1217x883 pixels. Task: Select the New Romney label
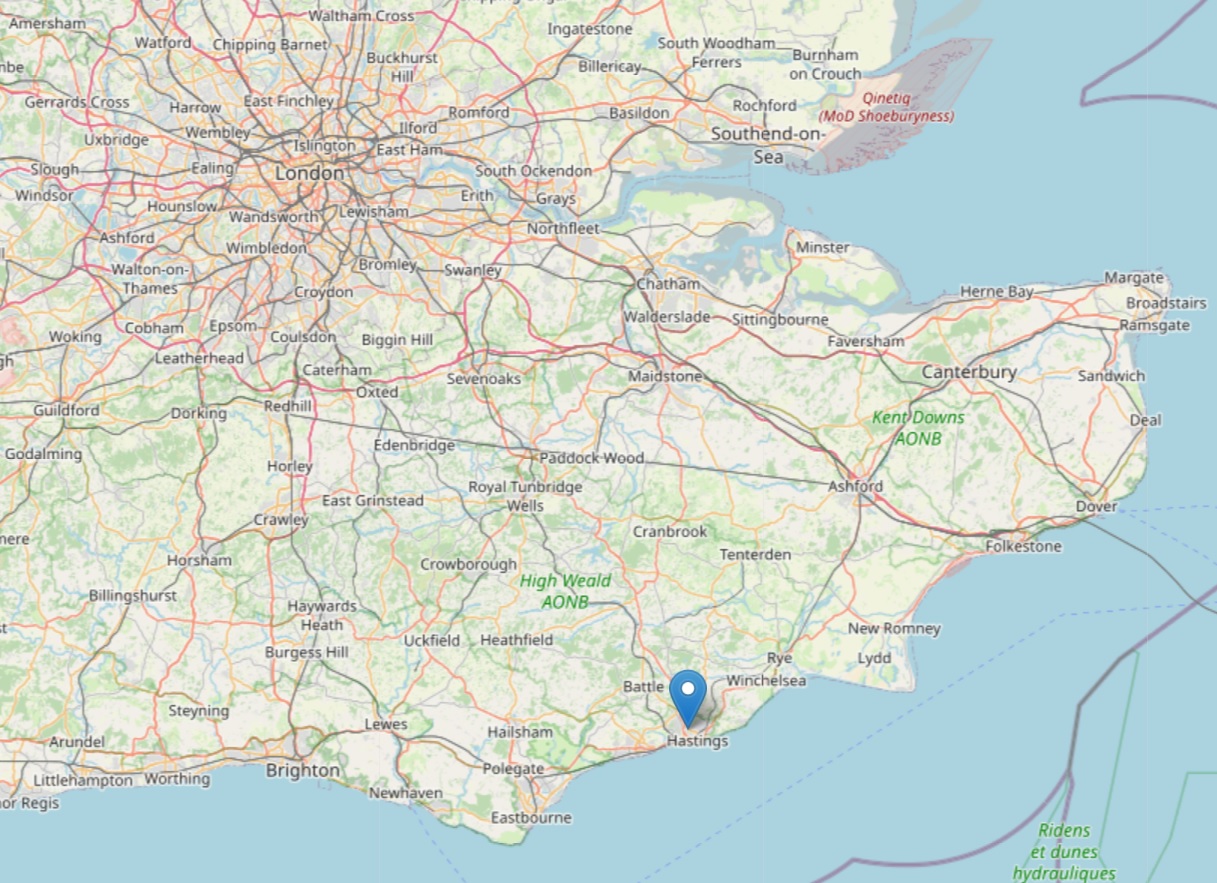894,629
